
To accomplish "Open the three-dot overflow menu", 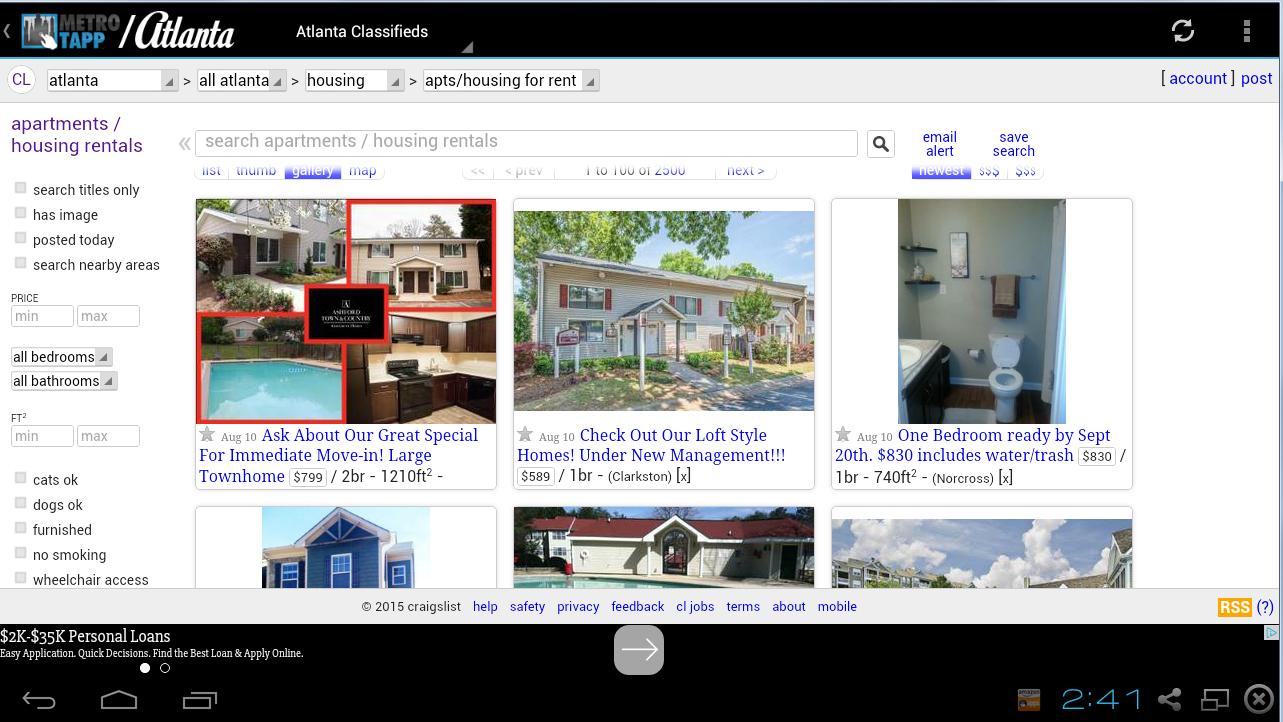I will [1247, 31].
